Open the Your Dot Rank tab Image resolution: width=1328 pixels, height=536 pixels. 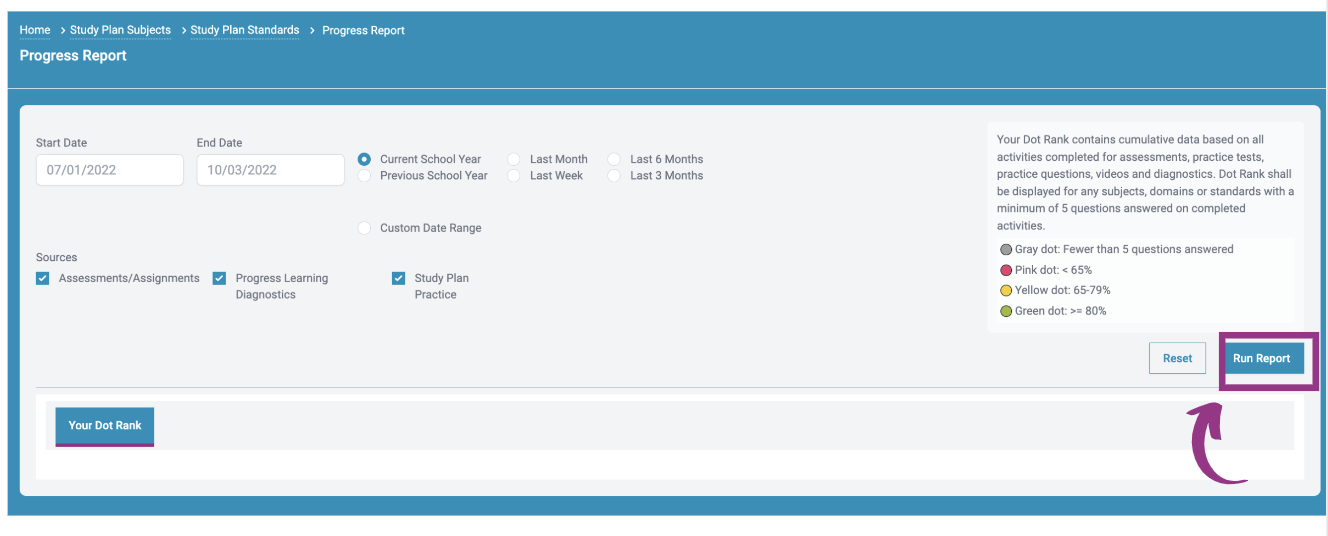pos(105,426)
